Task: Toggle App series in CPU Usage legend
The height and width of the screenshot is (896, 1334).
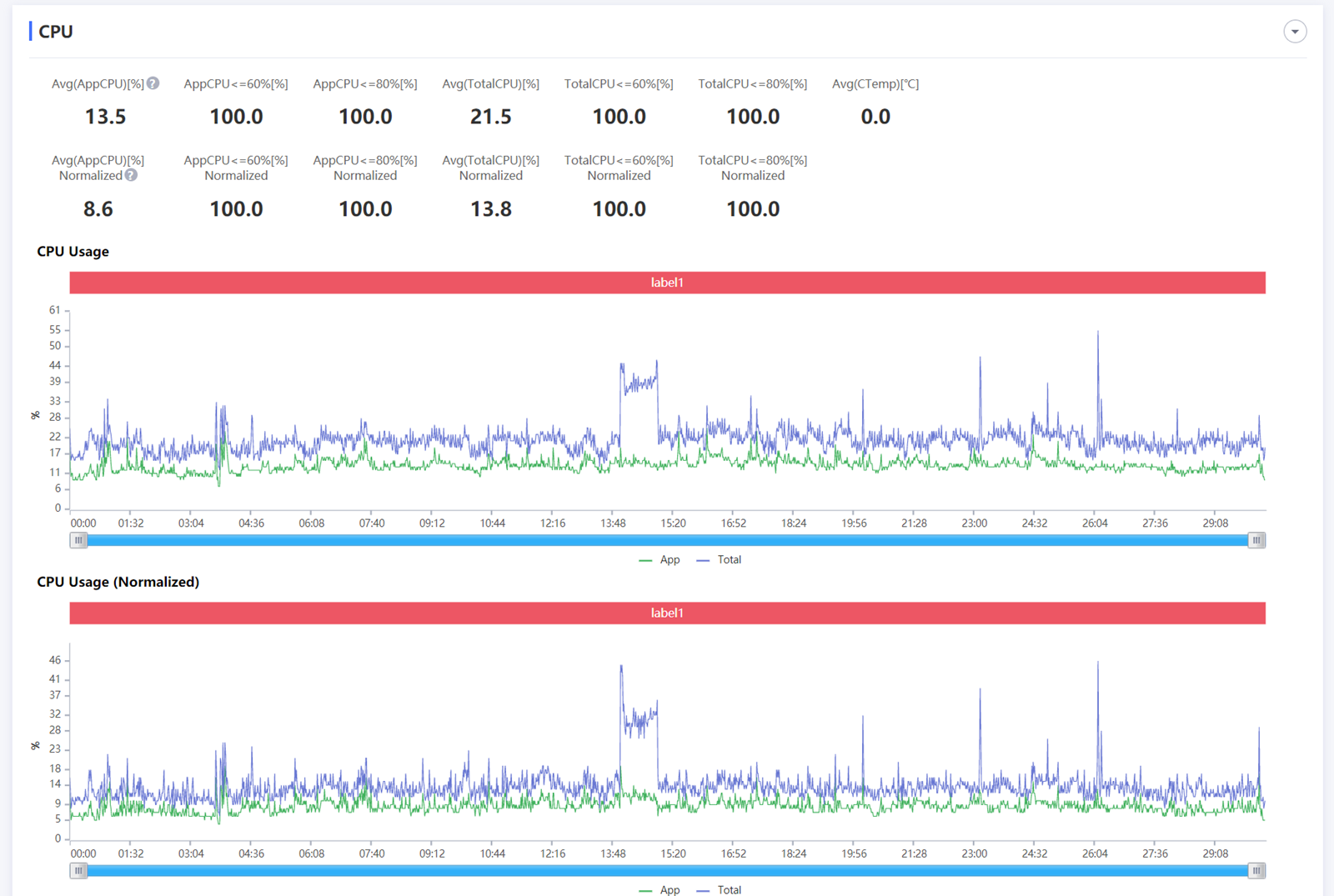Action: pyautogui.click(x=659, y=560)
